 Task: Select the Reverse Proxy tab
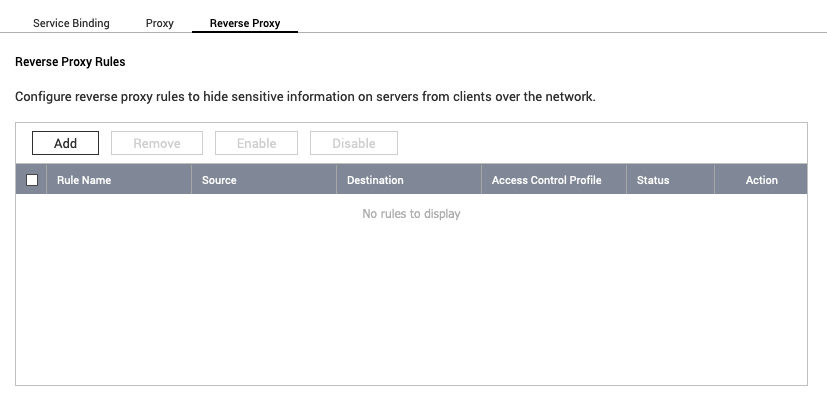point(244,23)
